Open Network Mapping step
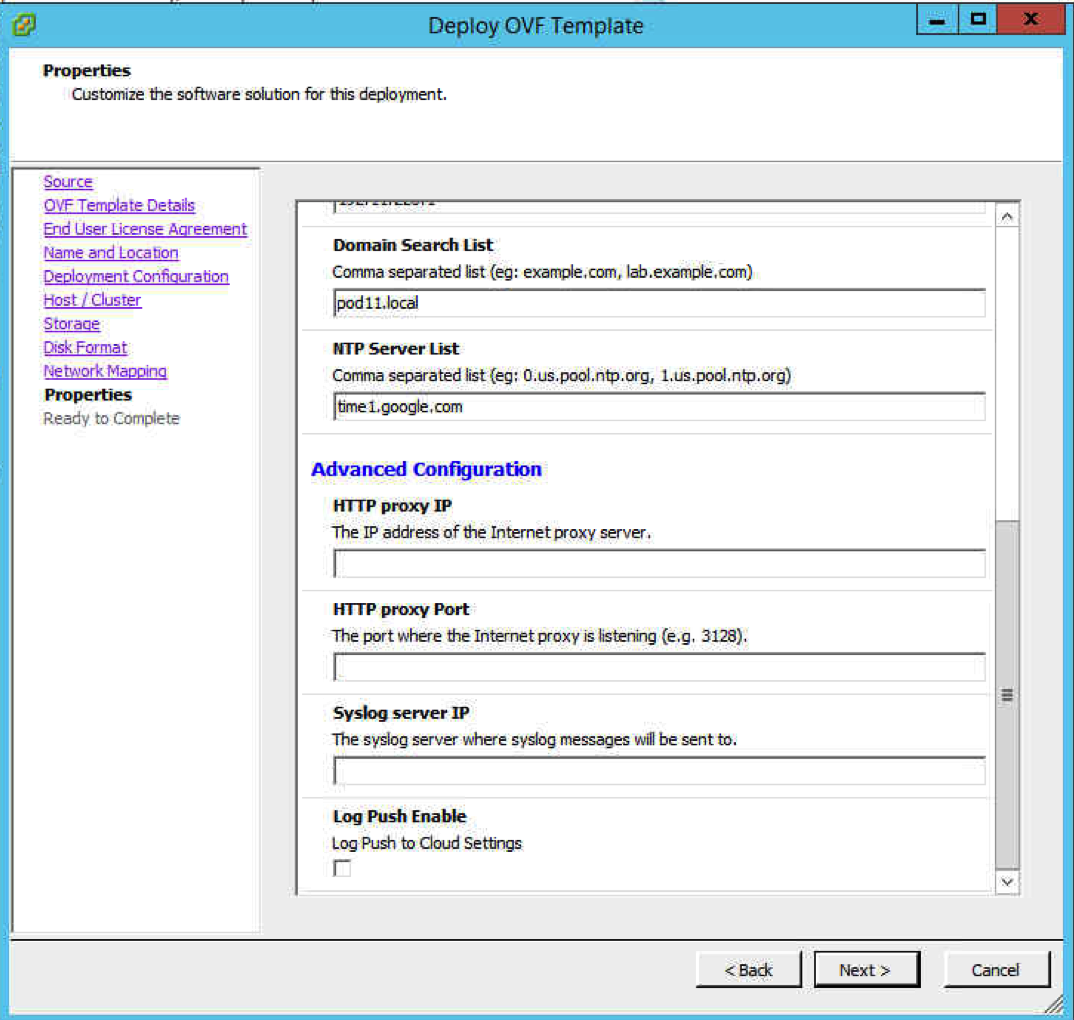 (x=105, y=371)
